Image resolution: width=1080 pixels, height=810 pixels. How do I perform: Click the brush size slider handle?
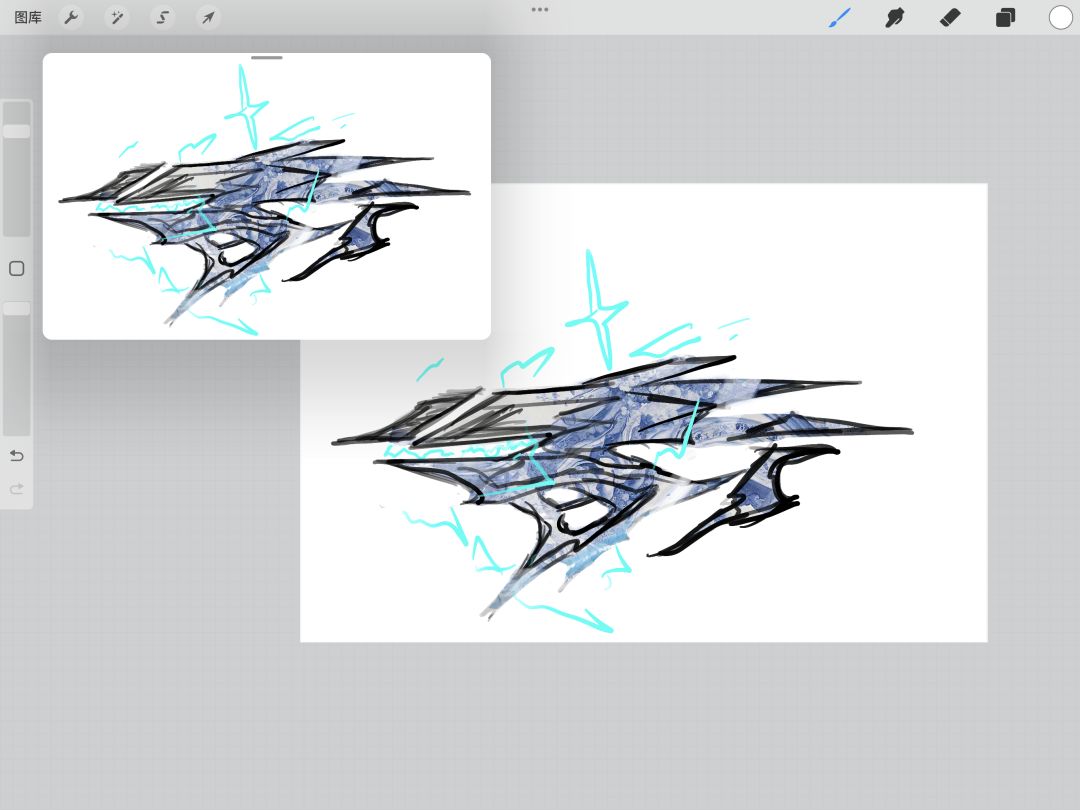(x=17, y=131)
